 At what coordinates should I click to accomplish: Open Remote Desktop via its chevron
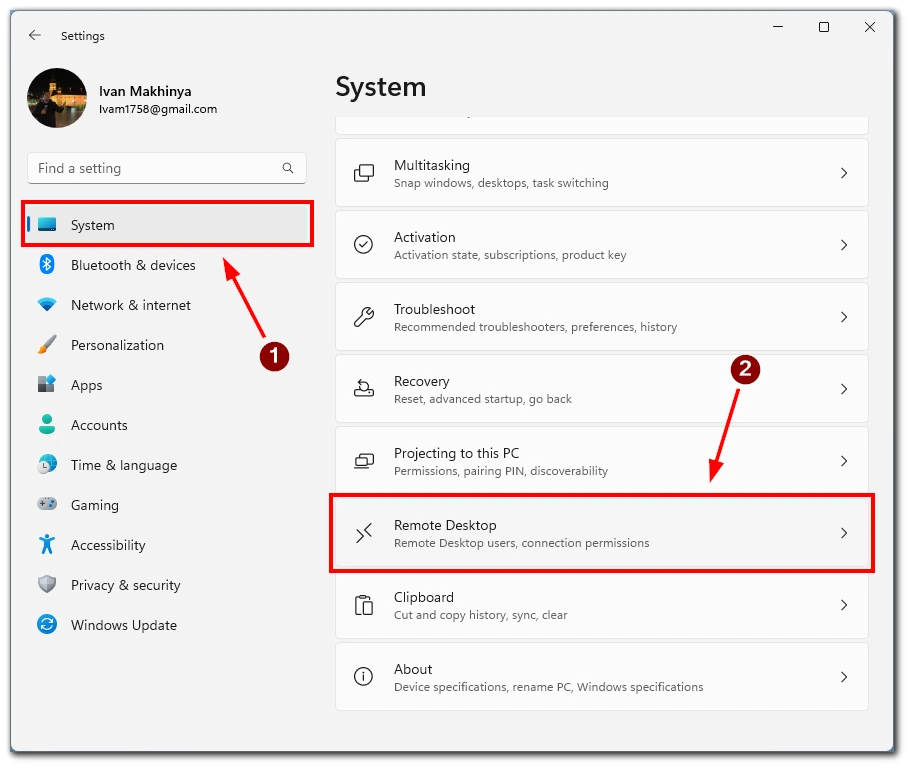tap(843, 533)
